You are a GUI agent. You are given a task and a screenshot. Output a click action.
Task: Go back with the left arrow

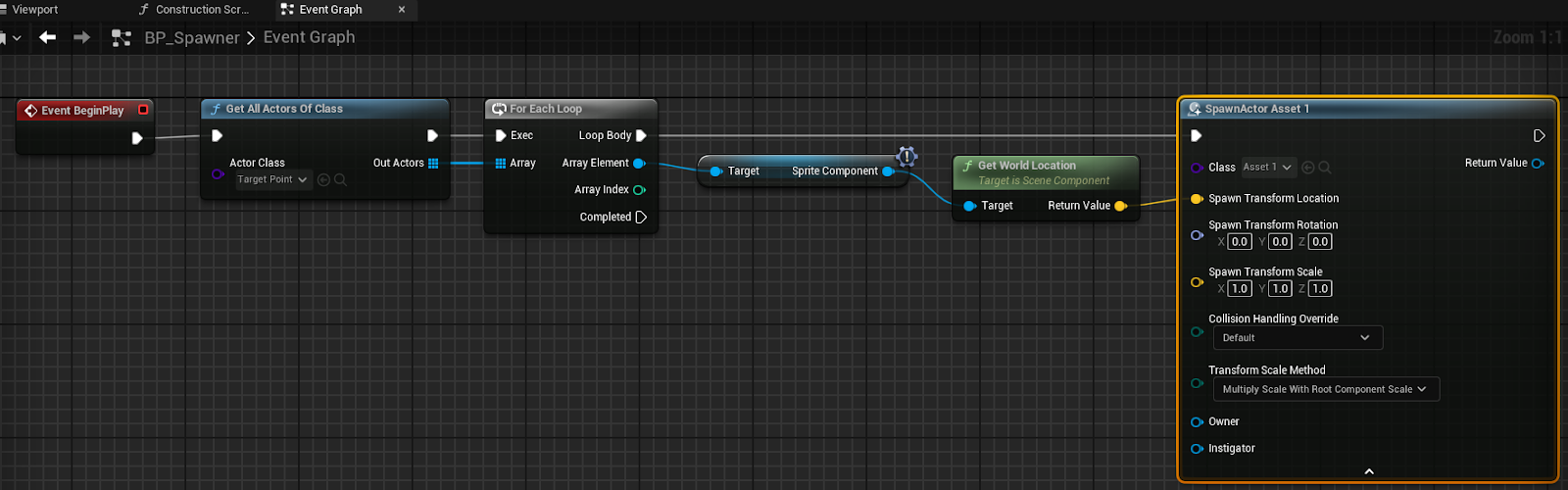tap(47, 37)
